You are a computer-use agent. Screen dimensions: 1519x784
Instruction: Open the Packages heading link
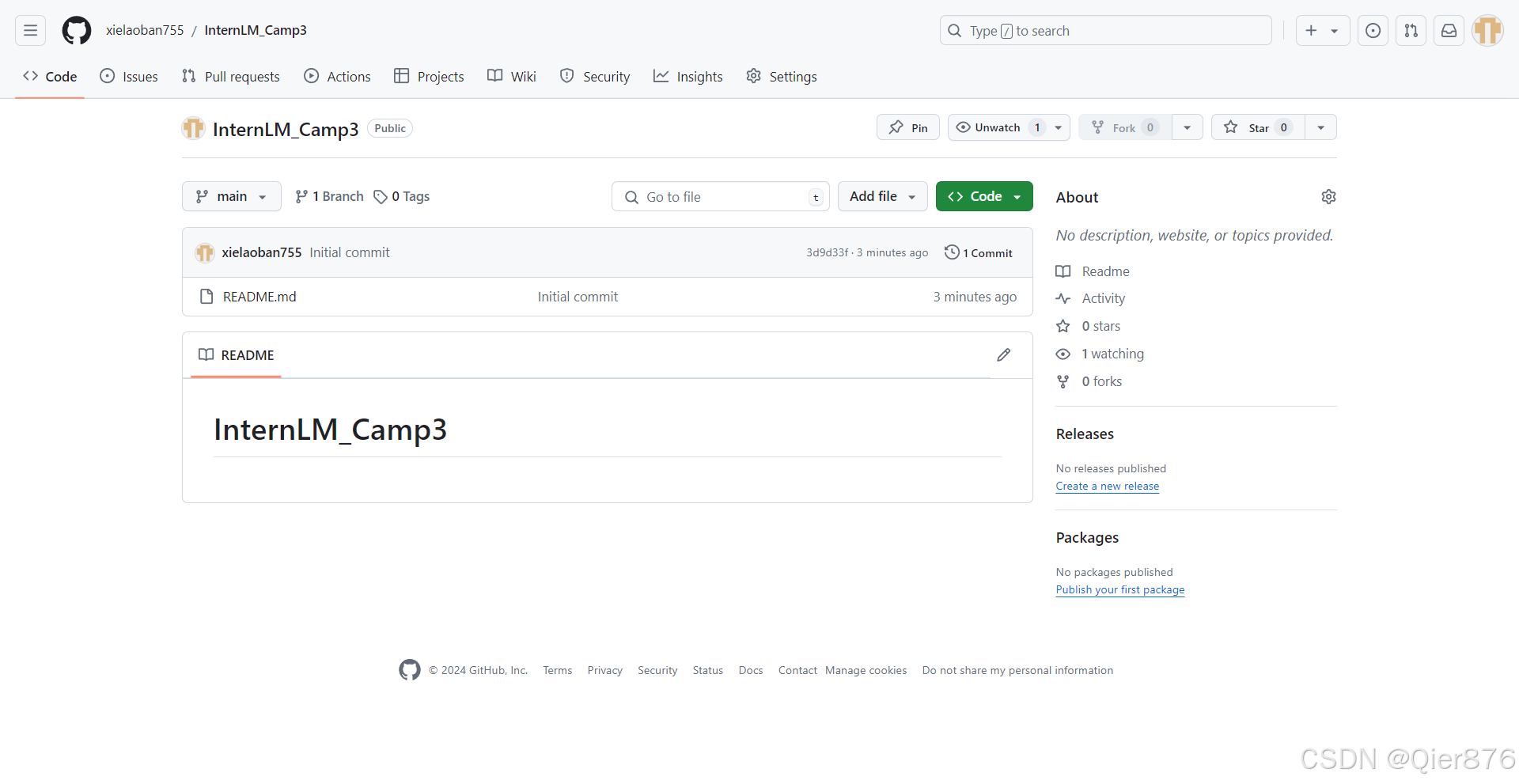tap(1087, 537)
